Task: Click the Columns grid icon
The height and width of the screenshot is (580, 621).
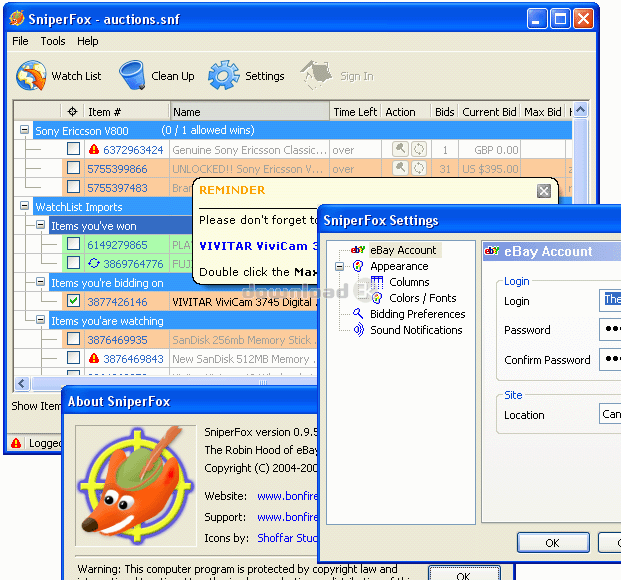Action: point(377,282)
